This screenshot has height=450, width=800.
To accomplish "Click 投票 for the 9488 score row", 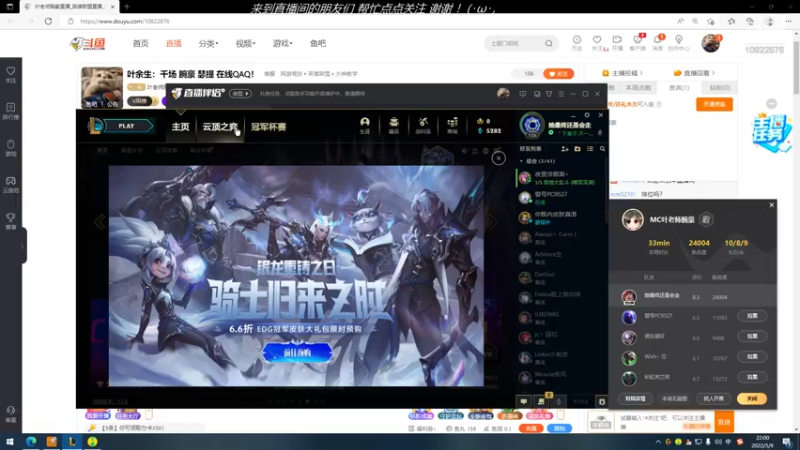I will [752, 336].
